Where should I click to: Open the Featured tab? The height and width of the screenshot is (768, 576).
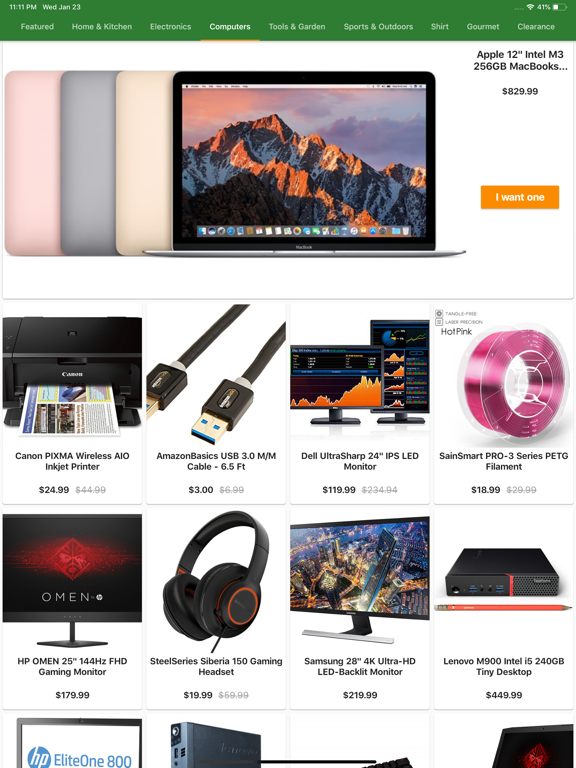click(37, 26)
